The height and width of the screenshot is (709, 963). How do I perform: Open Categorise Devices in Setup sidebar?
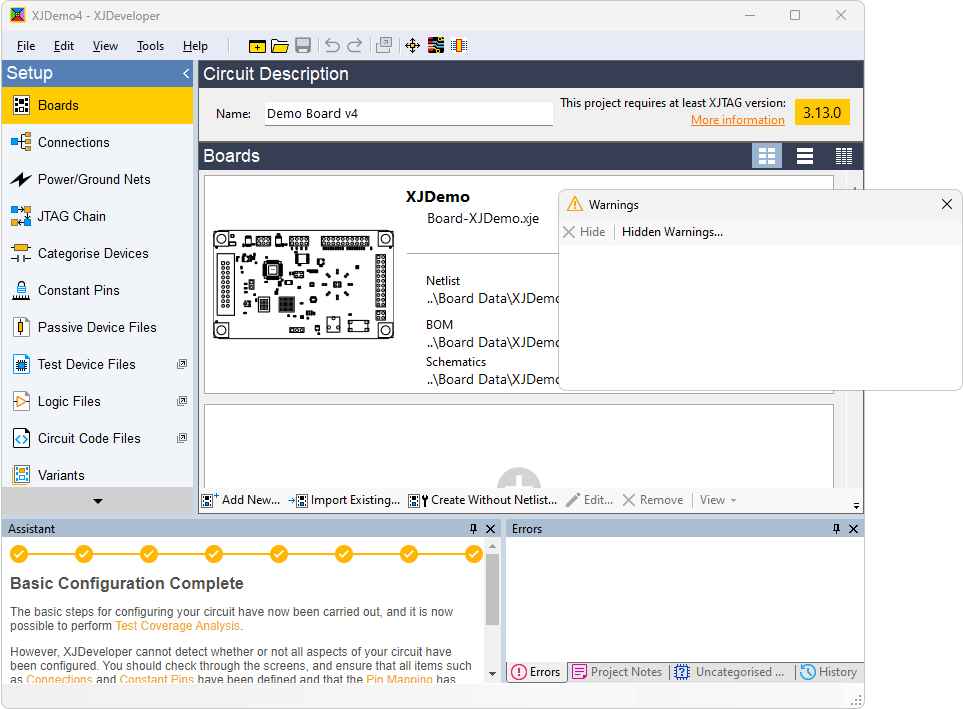coord(93,253)
